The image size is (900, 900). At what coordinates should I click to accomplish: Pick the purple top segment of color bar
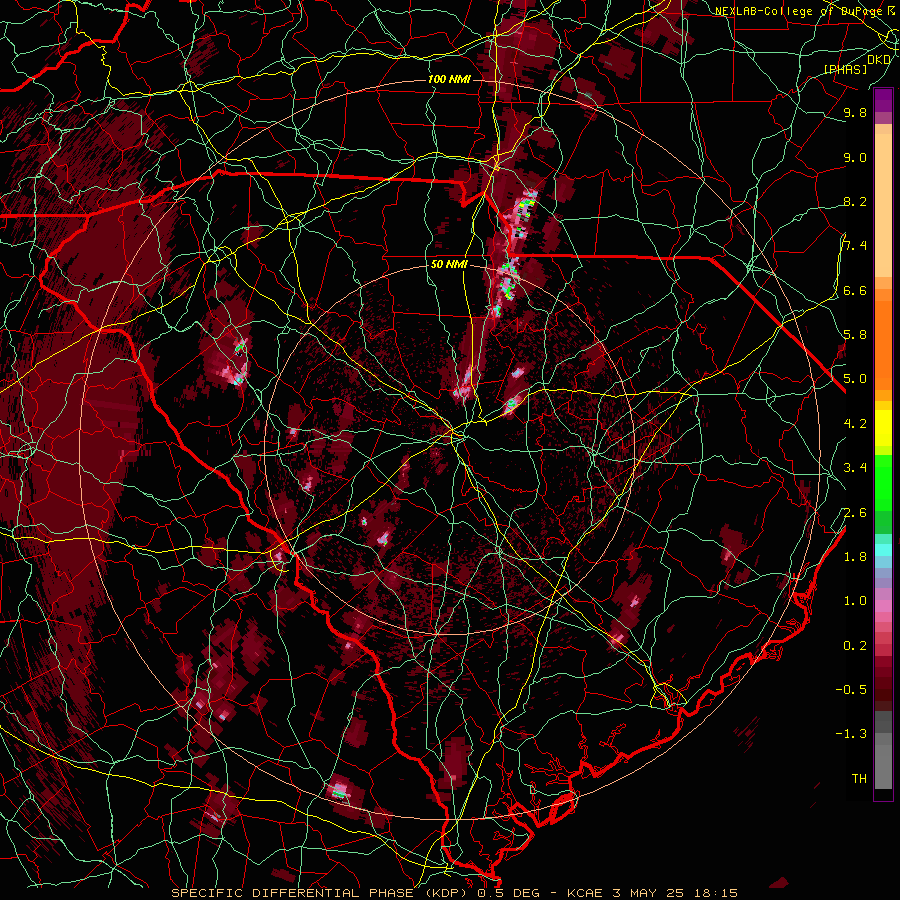[x=883, y=100]
